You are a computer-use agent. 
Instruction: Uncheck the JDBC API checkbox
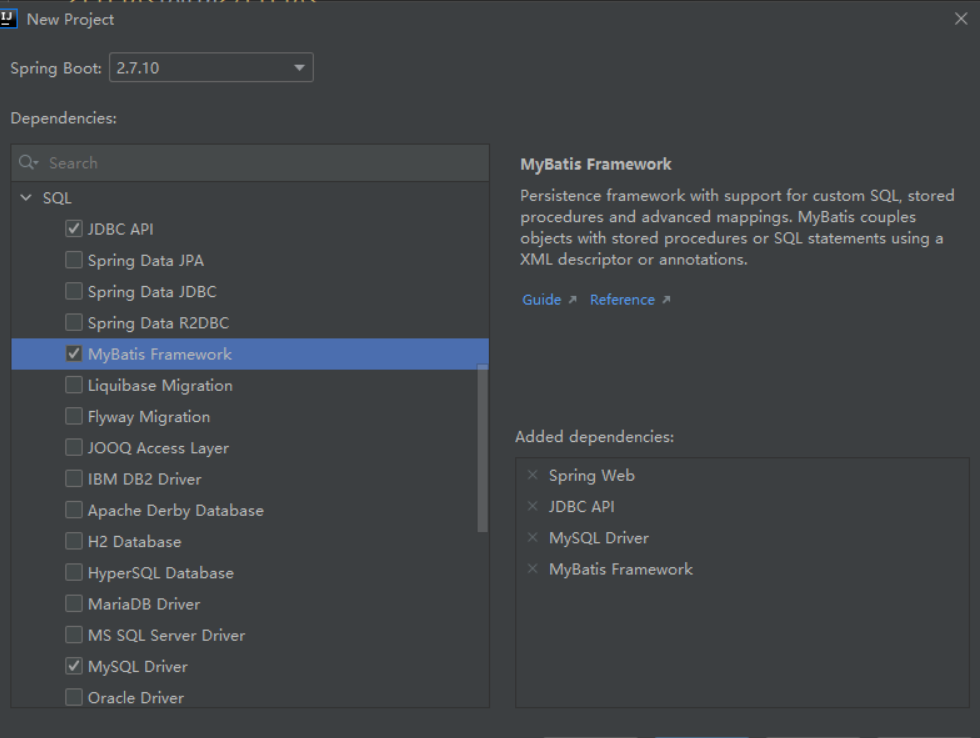click(73, 229)
